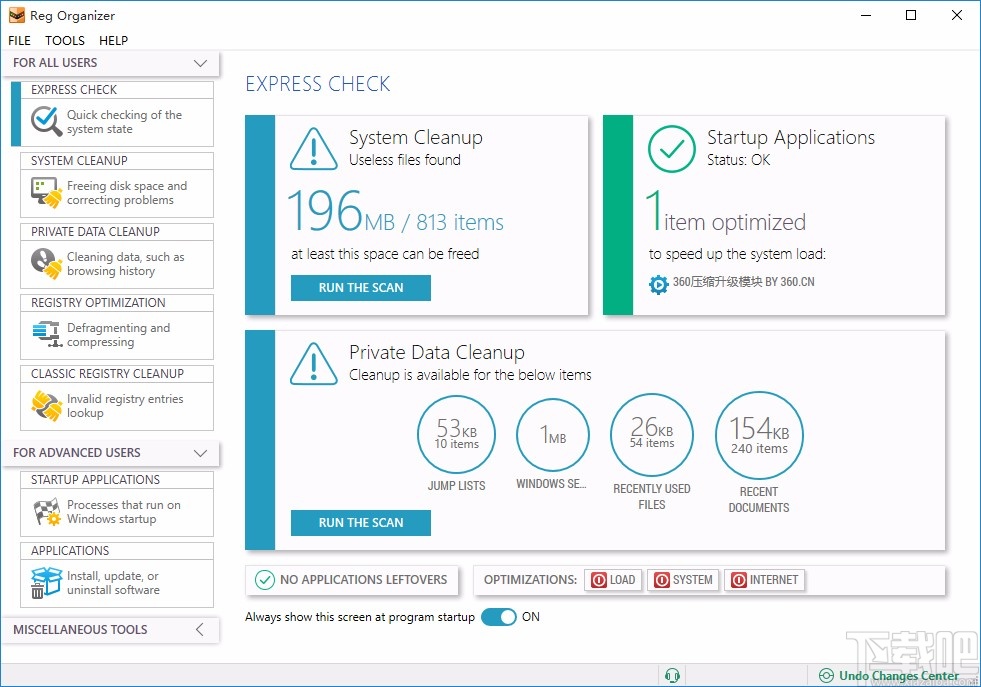
Task: Select the Recent Documents 154 KB circle
Action: [x=759, y=435]
